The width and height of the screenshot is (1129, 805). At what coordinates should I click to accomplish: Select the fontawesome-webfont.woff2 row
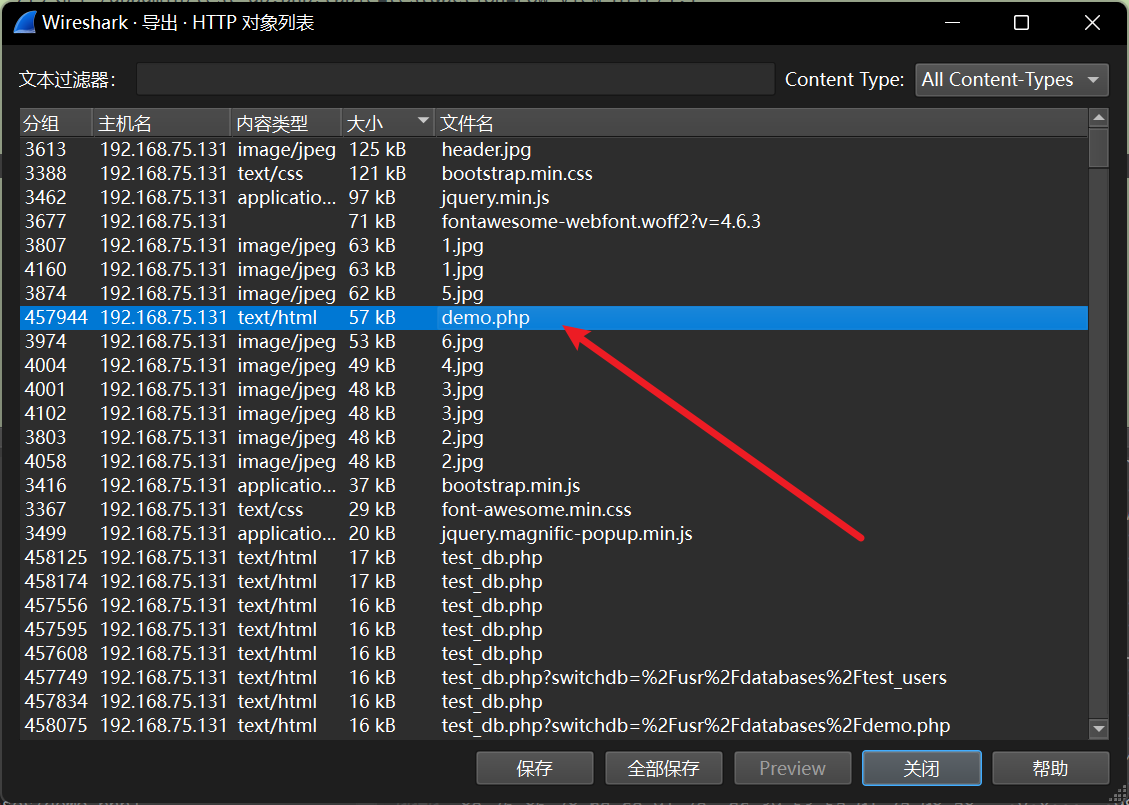tap(600, 222)
